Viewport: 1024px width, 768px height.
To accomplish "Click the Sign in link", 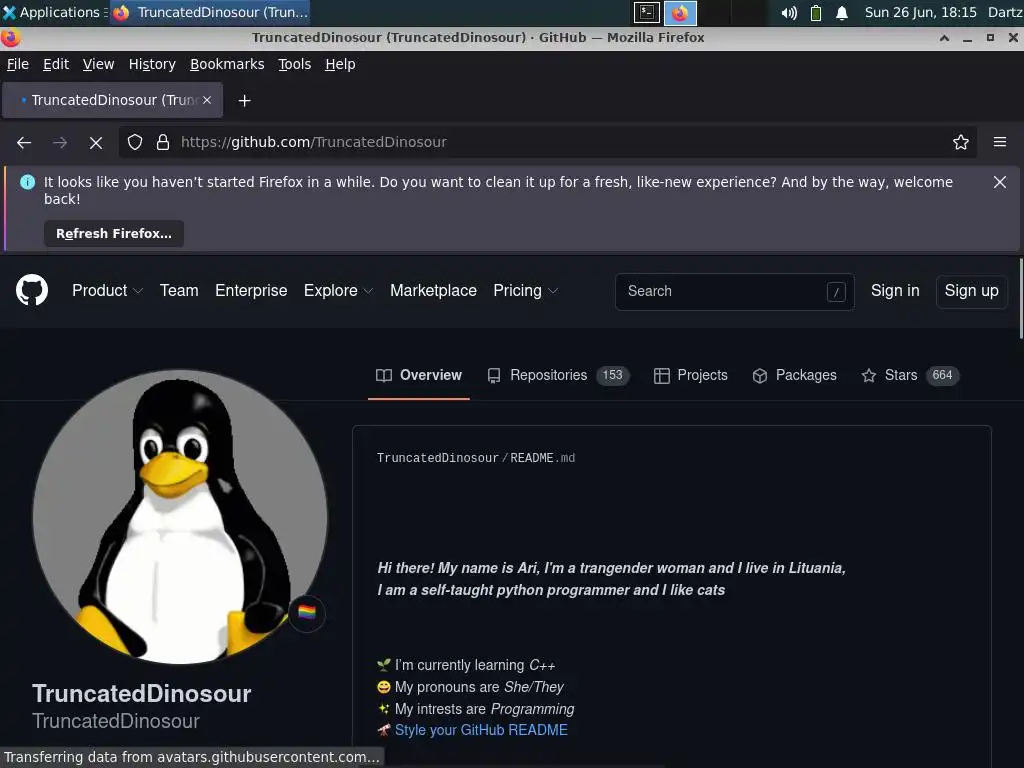I will click(895, 291).
